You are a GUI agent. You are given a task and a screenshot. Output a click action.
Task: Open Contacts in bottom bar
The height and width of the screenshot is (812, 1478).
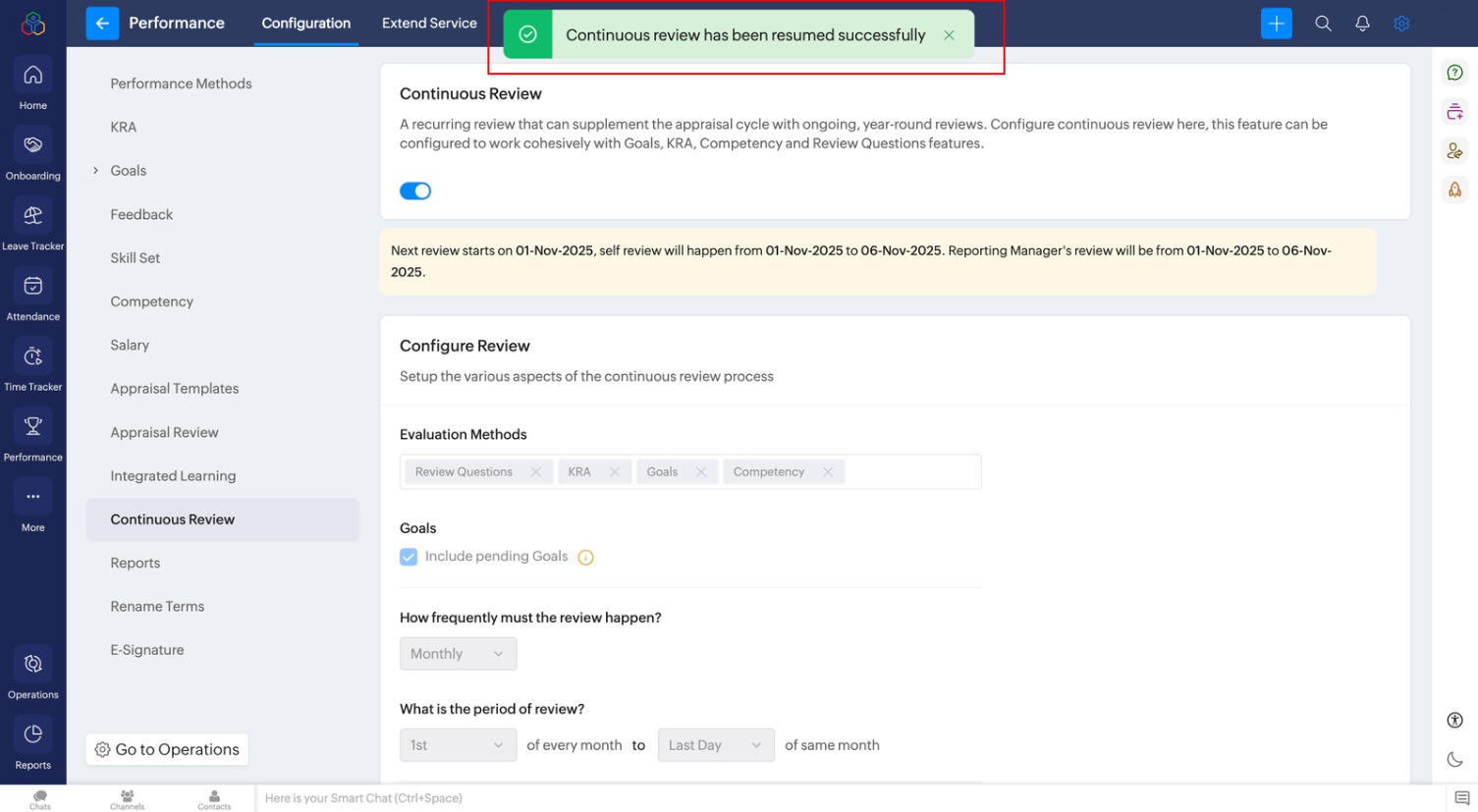pos(214,799)
